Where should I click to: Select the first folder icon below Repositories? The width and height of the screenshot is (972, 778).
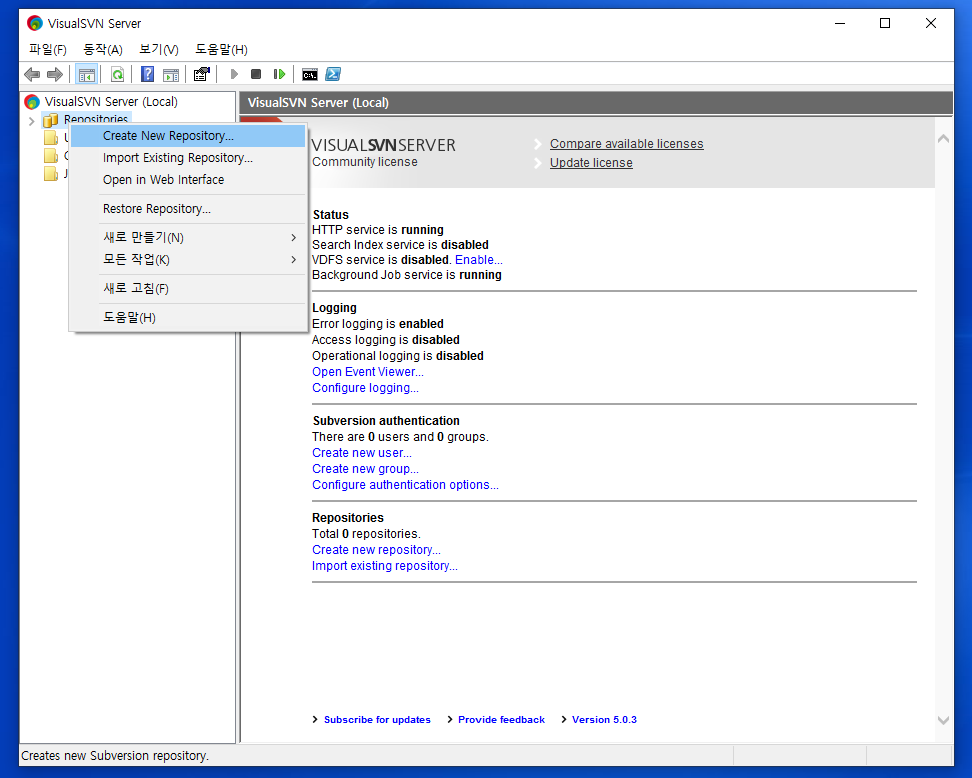tap(51, 137)
